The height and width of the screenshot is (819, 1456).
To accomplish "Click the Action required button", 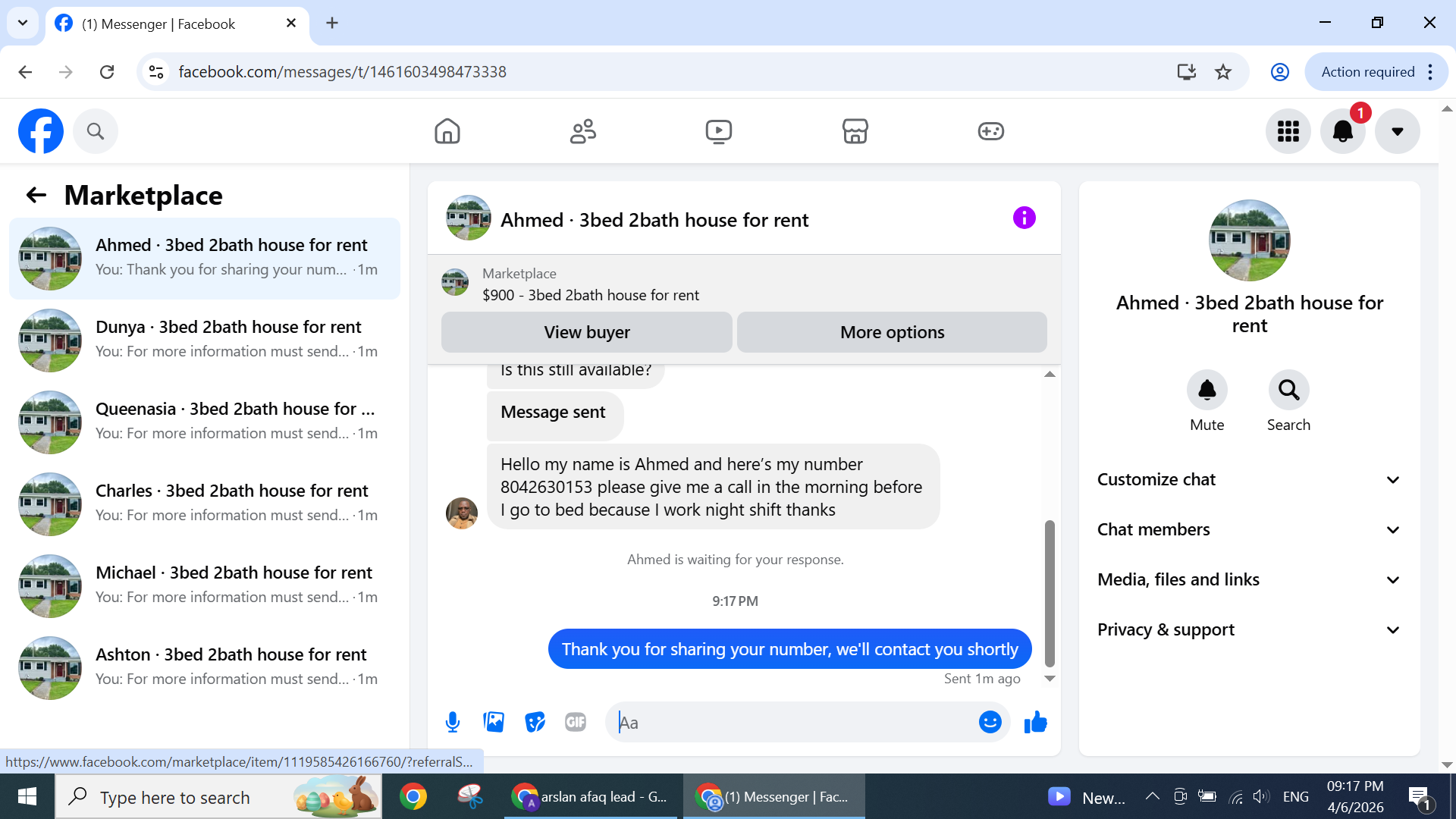I will click(x=1376, y=72).
